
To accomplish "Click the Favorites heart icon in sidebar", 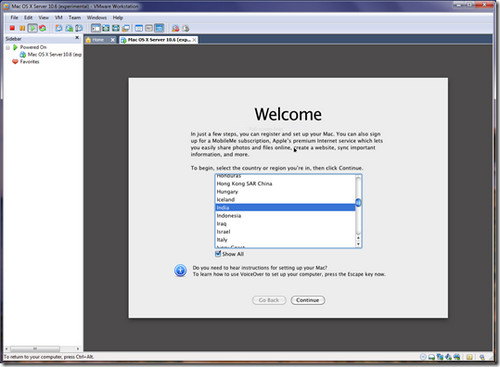I will coord(15,62).
